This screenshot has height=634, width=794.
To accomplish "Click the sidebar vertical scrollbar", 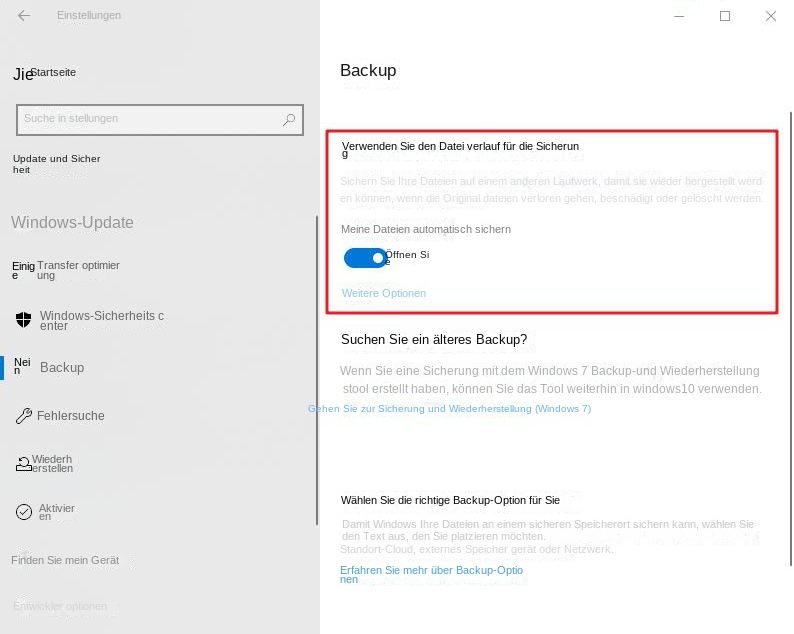I will pos(317,370).
